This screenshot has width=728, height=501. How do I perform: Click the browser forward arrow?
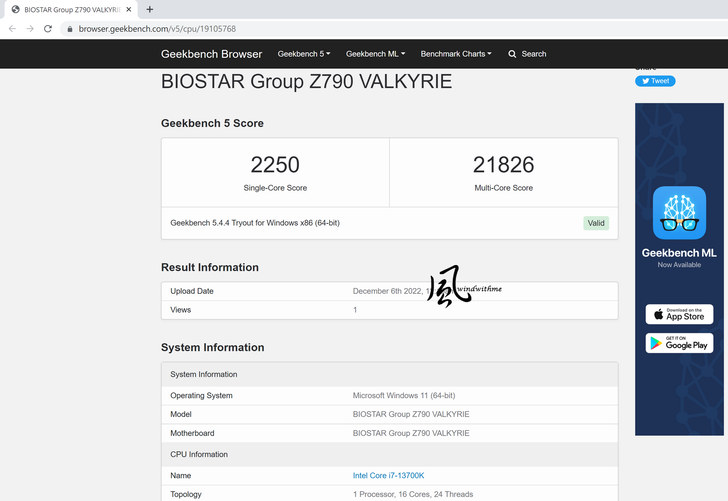coord(29,29)
